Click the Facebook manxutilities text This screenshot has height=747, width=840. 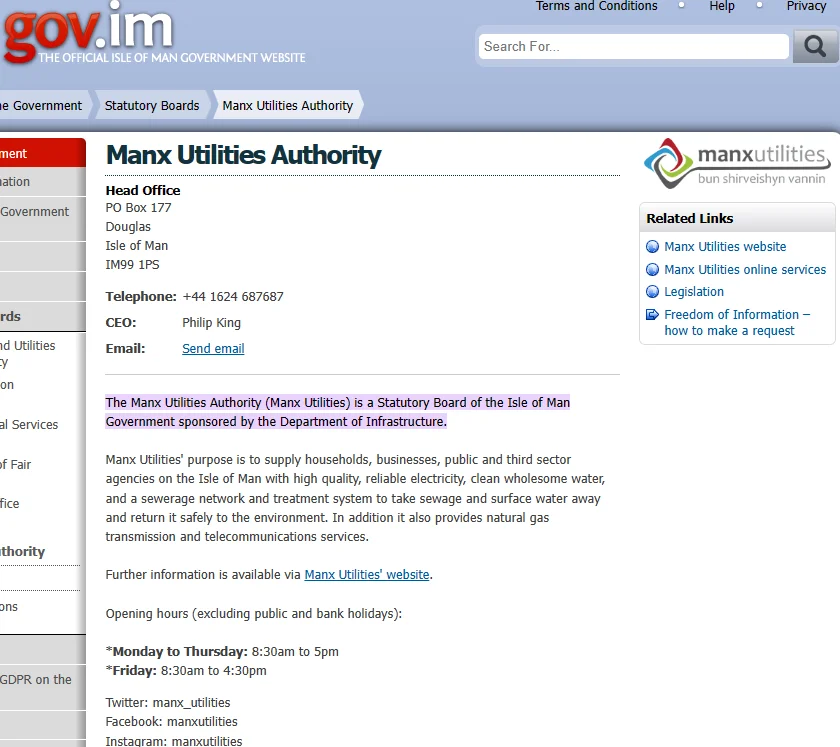point(171,722)
